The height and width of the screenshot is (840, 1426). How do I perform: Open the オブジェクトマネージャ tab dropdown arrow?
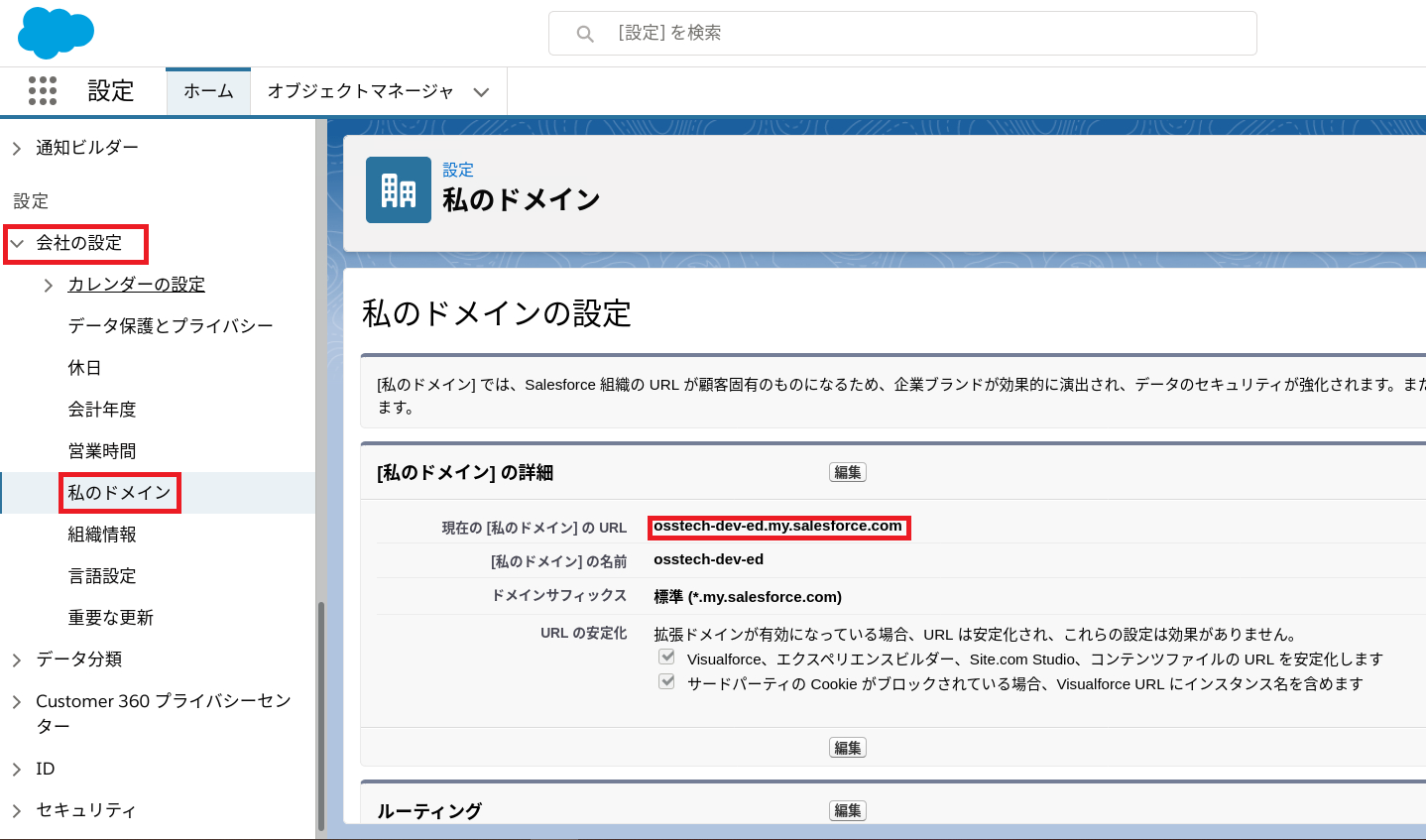point(482,92)
